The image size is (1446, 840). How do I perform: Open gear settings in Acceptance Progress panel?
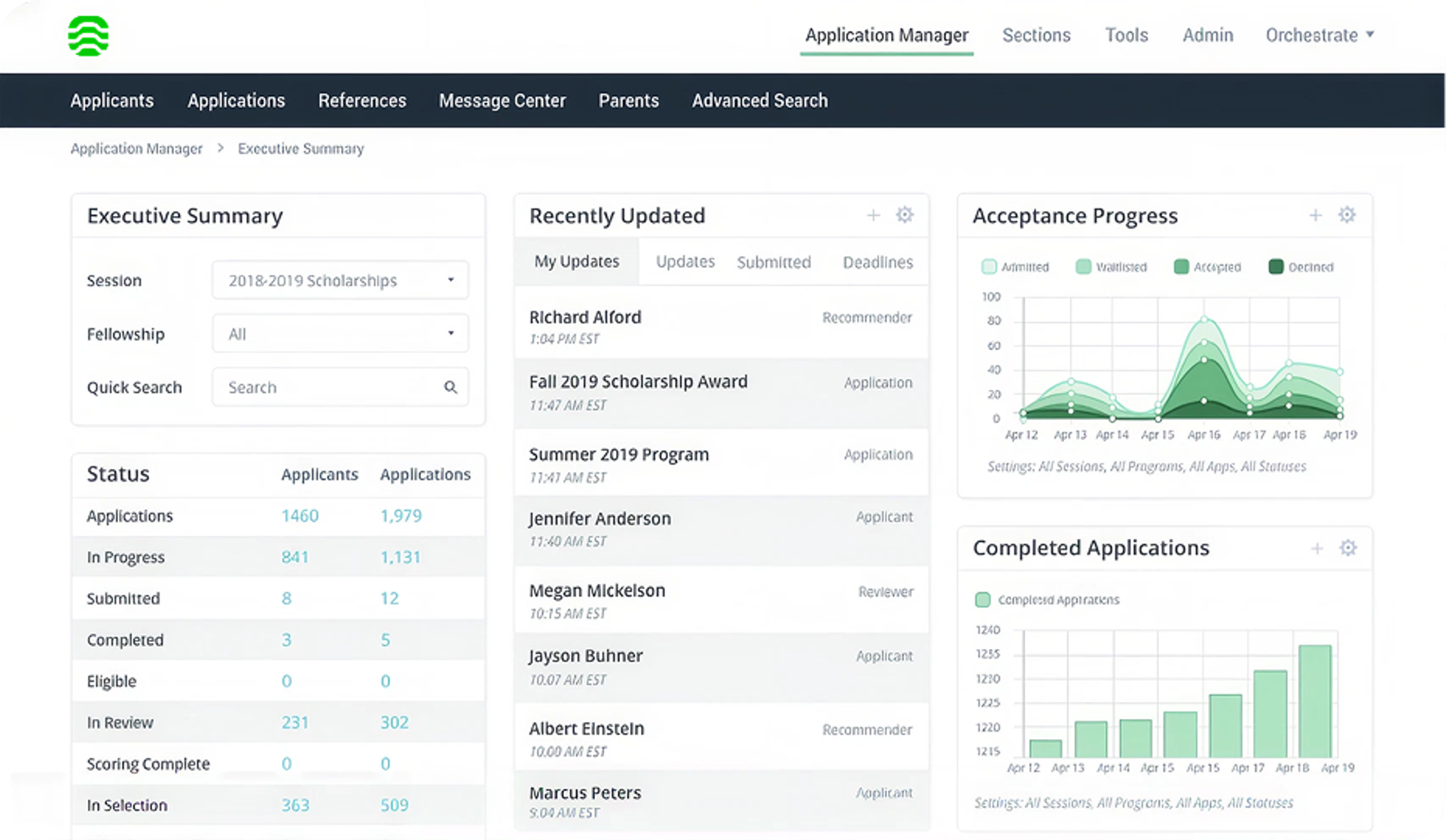(x=1347, y=215)
